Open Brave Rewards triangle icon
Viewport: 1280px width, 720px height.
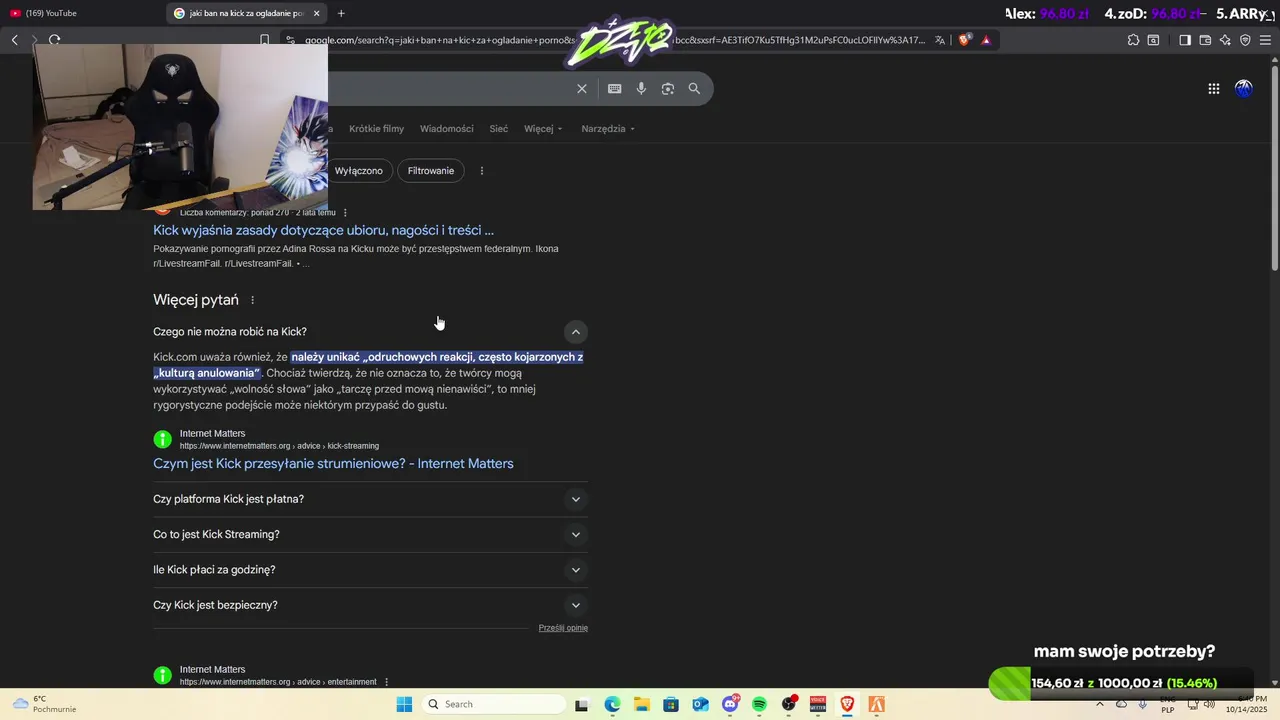(986, 40)
